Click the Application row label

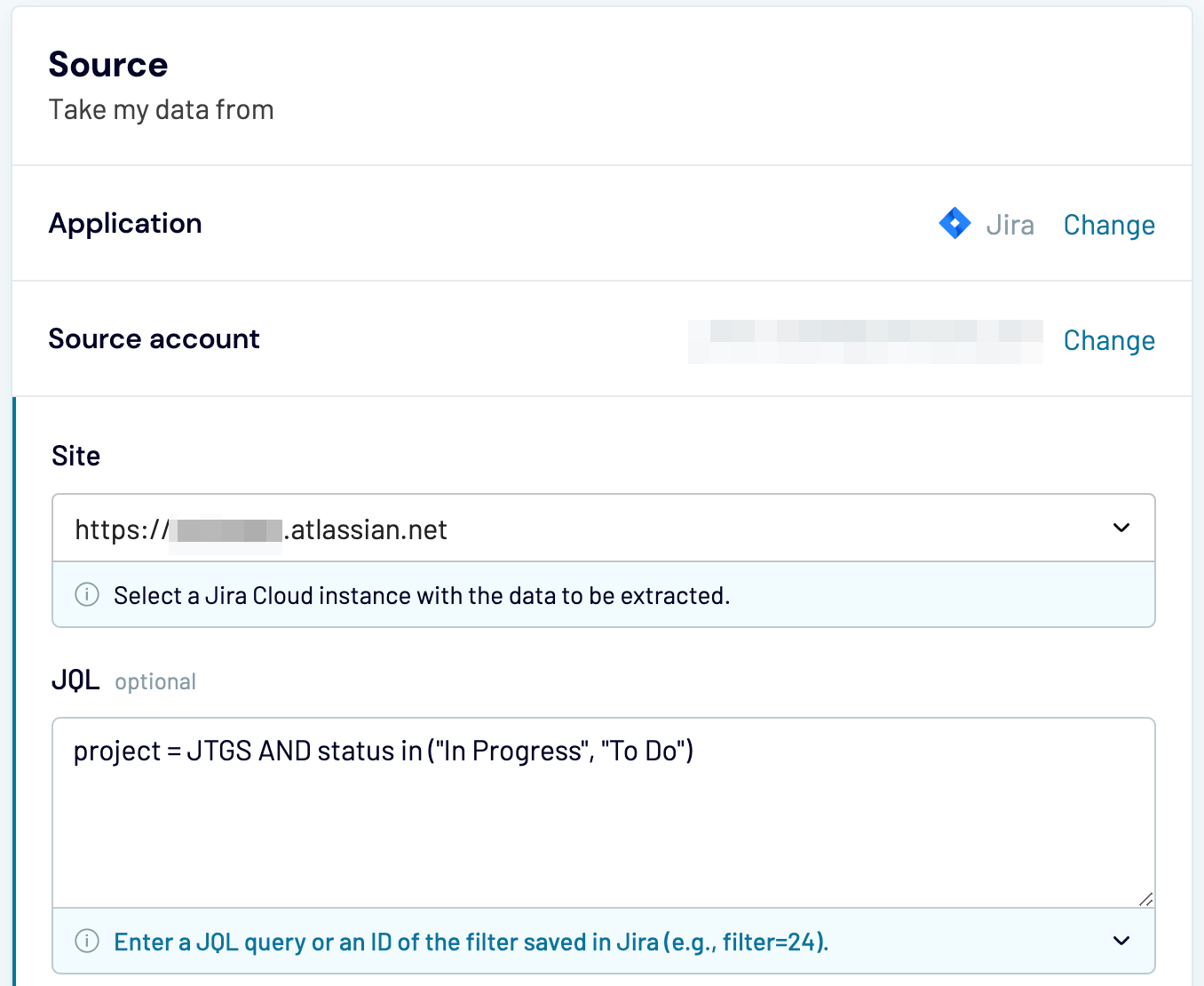125,224
